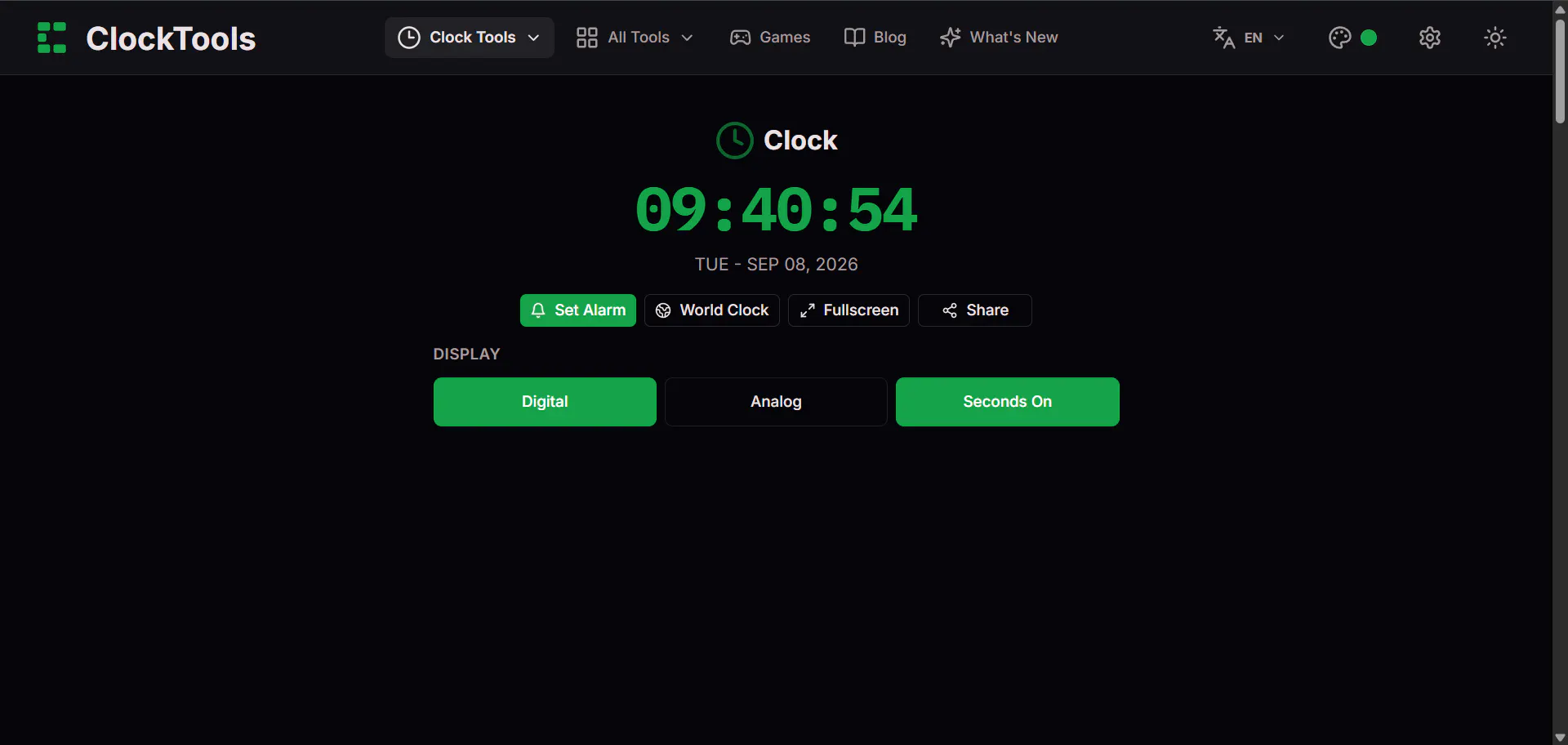1568x745 pixels.
Task: Click the All Tools grid icon
Action: pos(586,38)
